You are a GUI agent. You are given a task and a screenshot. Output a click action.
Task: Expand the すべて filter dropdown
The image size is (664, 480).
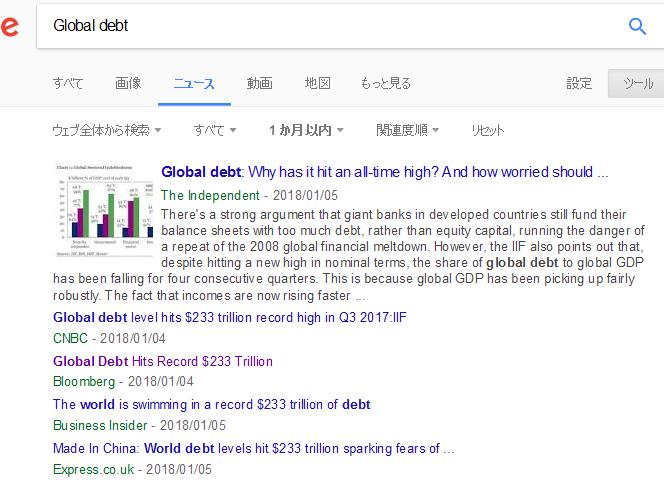point(215,130)
